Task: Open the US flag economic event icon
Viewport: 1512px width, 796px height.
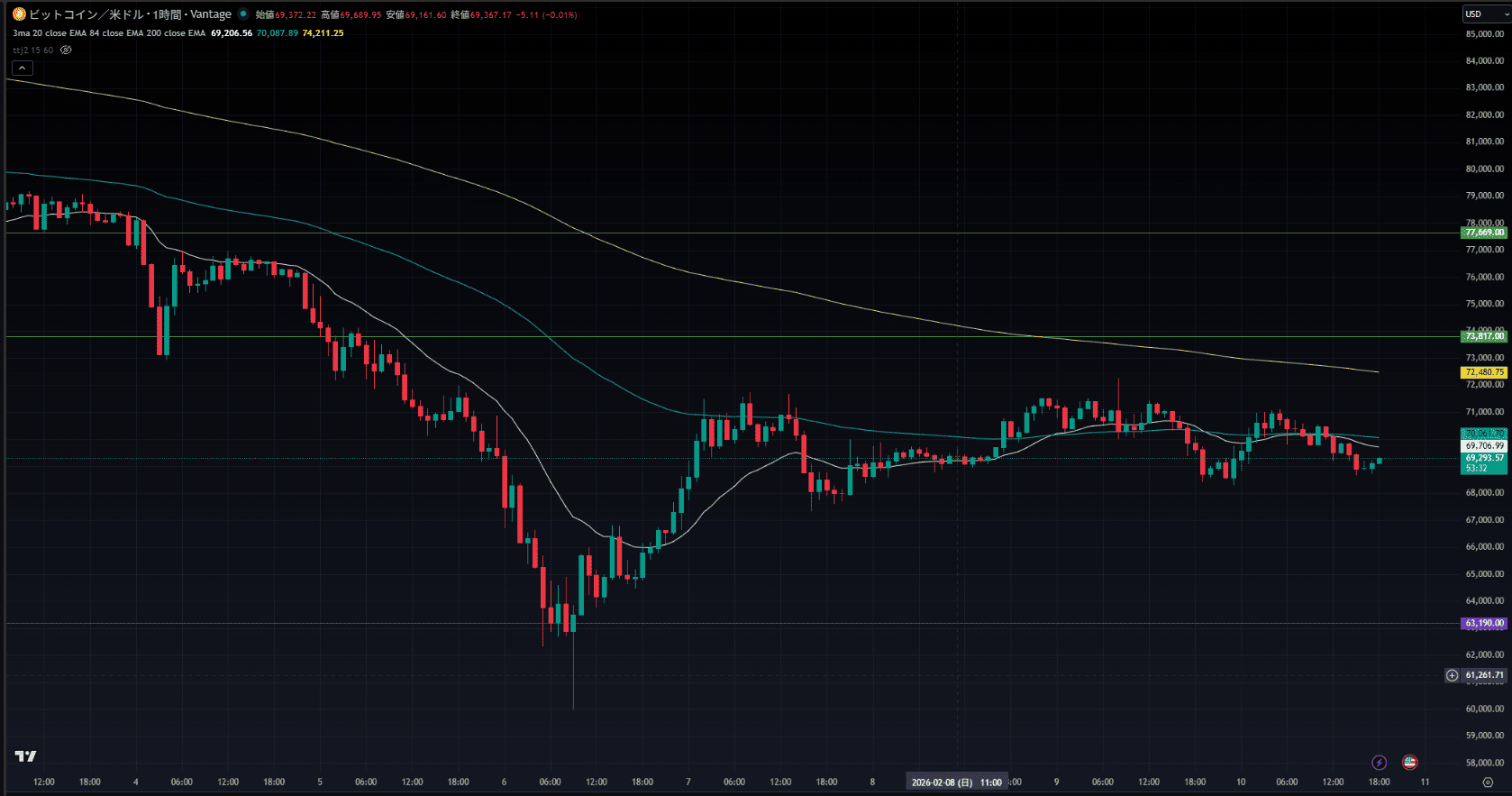Action: (1409, 763)
